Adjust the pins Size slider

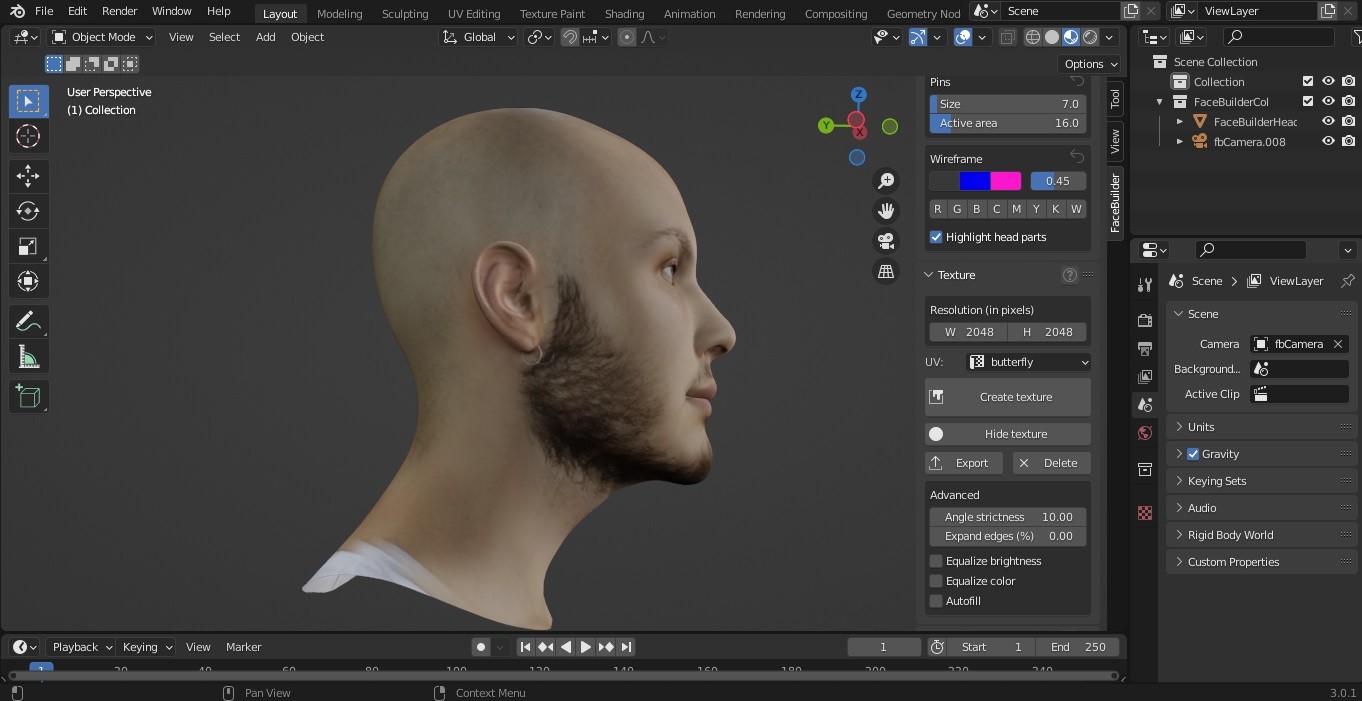1008,104
